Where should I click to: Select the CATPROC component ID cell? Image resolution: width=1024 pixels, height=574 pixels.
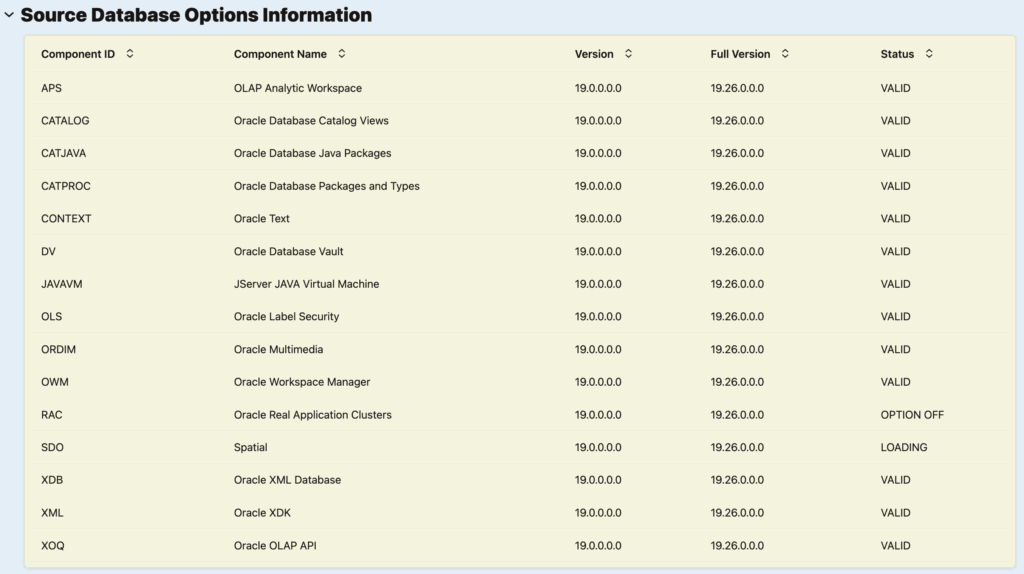(66, 186)
